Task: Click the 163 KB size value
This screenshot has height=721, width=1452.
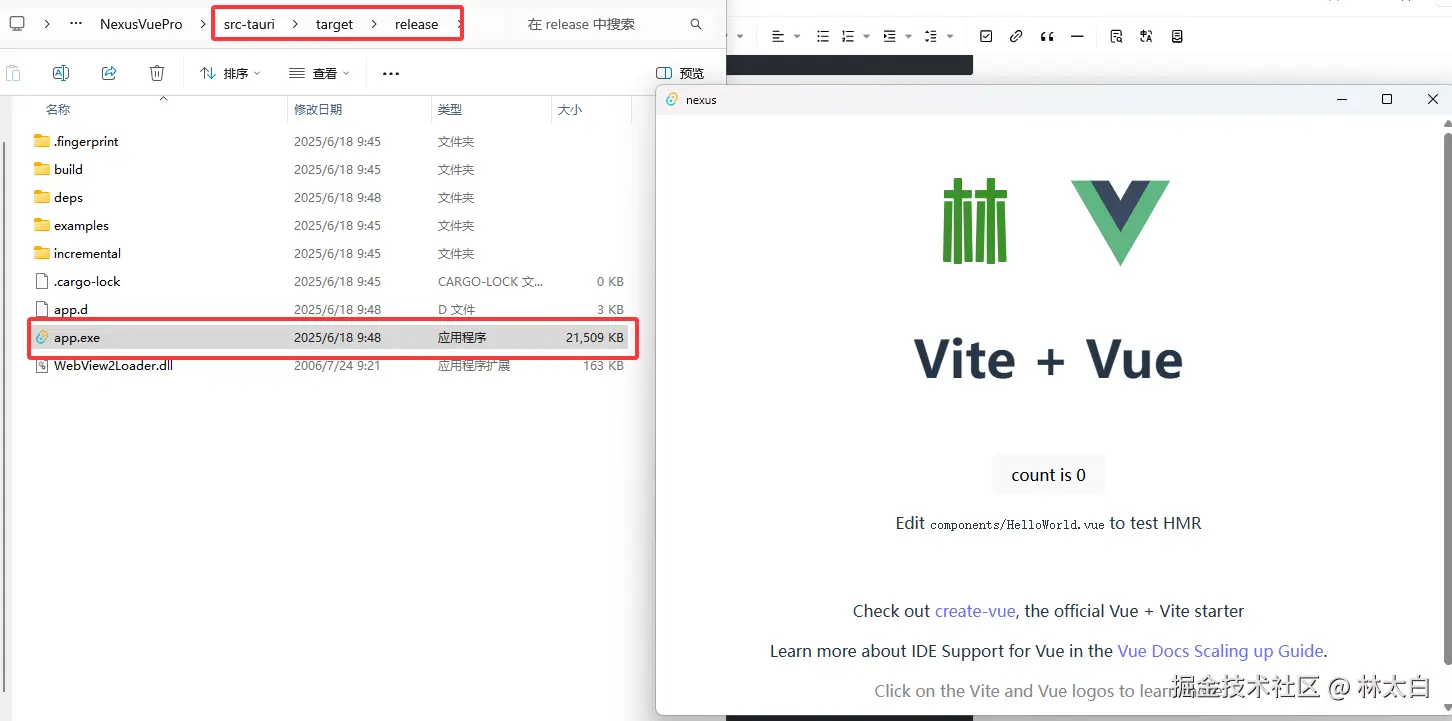Action: point(603,365)
